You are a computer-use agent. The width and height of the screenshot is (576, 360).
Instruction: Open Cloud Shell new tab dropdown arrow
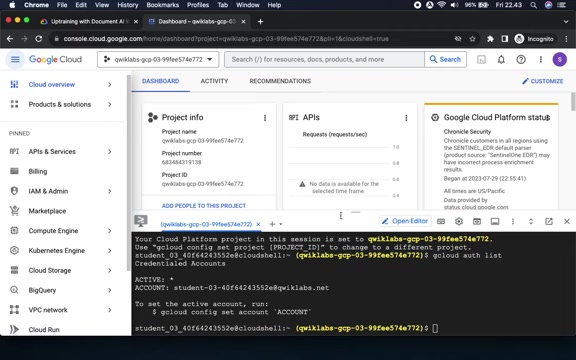click(281, 224)
